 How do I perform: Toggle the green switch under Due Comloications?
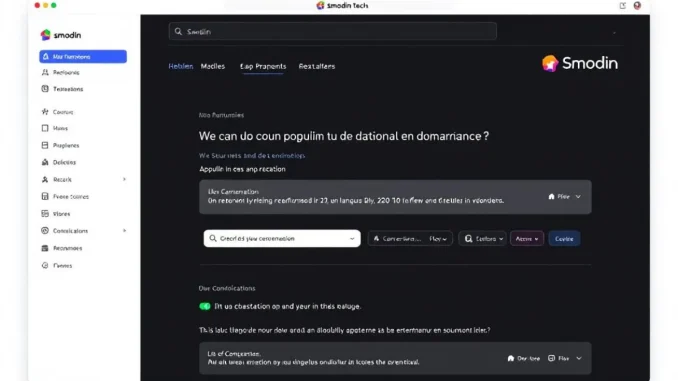[x=205, y=306]
